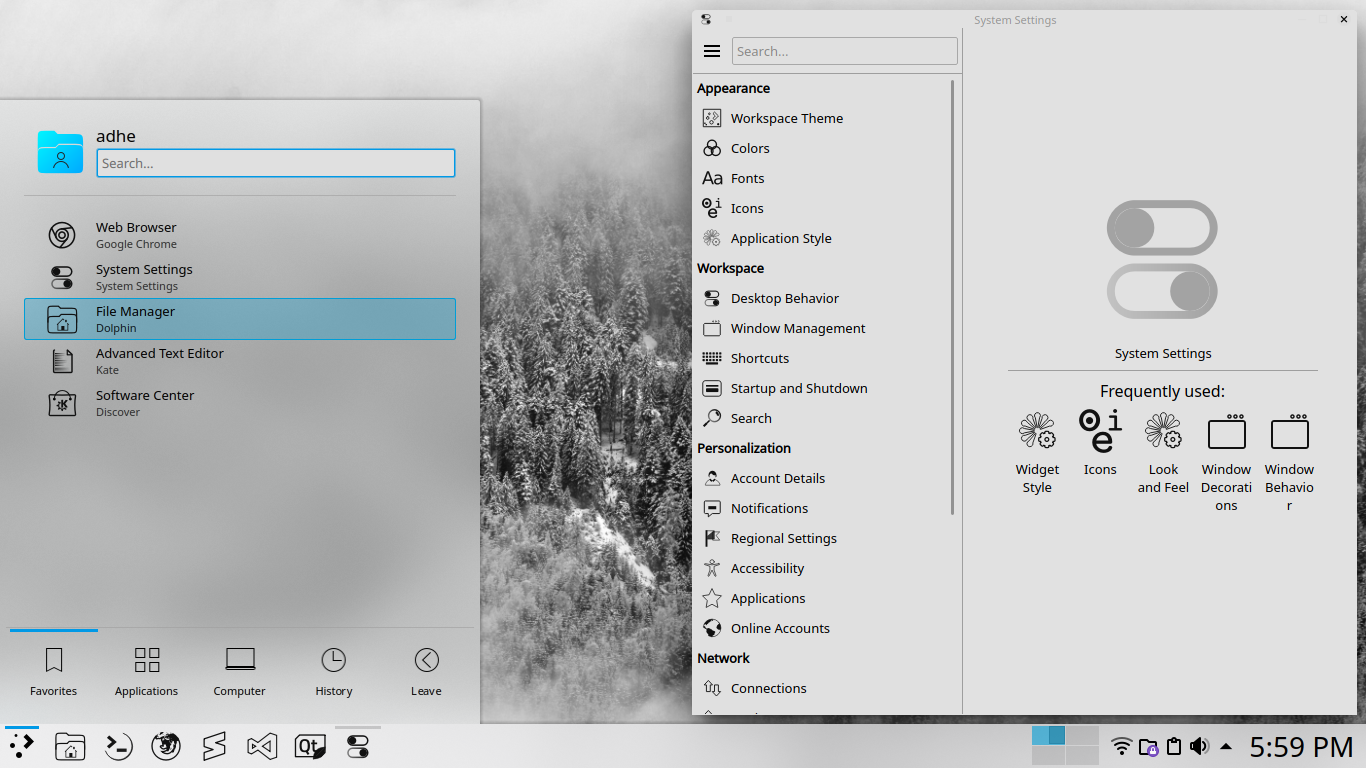Launch File Manager Dolphin from favorites

(x=240, y=319)
